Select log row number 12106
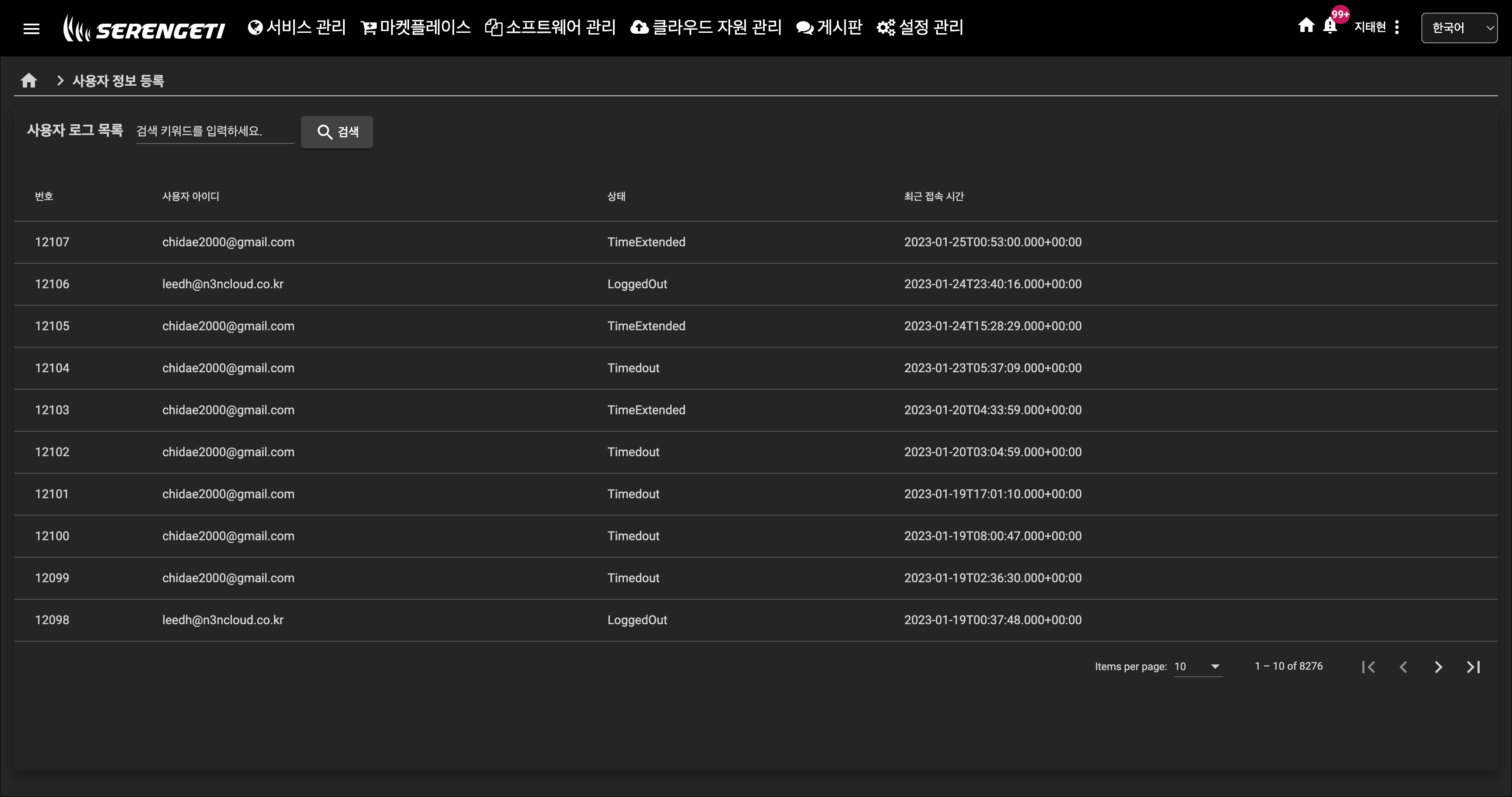 (52, 284)
